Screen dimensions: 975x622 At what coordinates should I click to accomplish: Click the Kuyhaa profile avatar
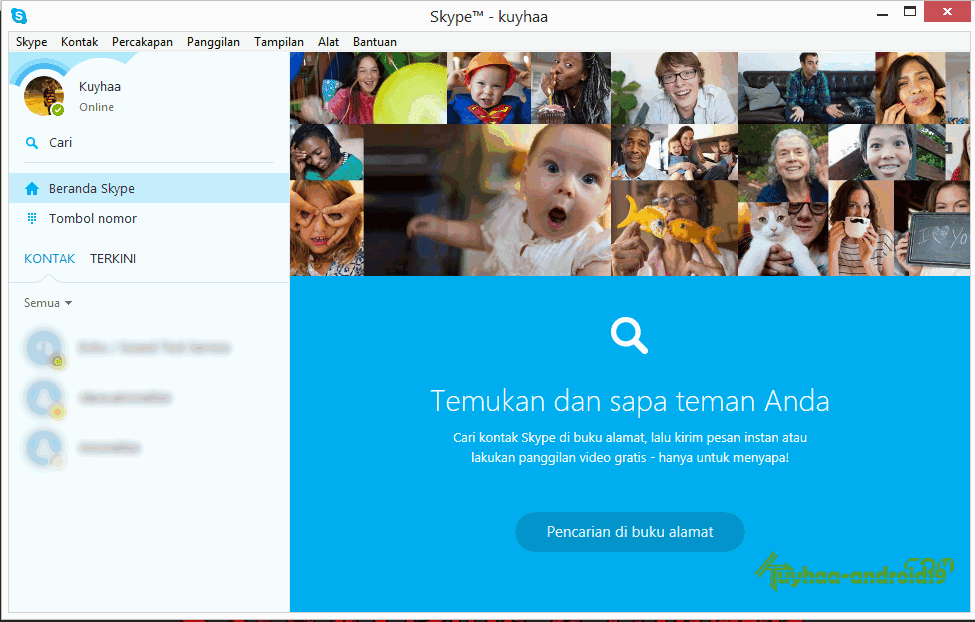click(x=44, y=96)
